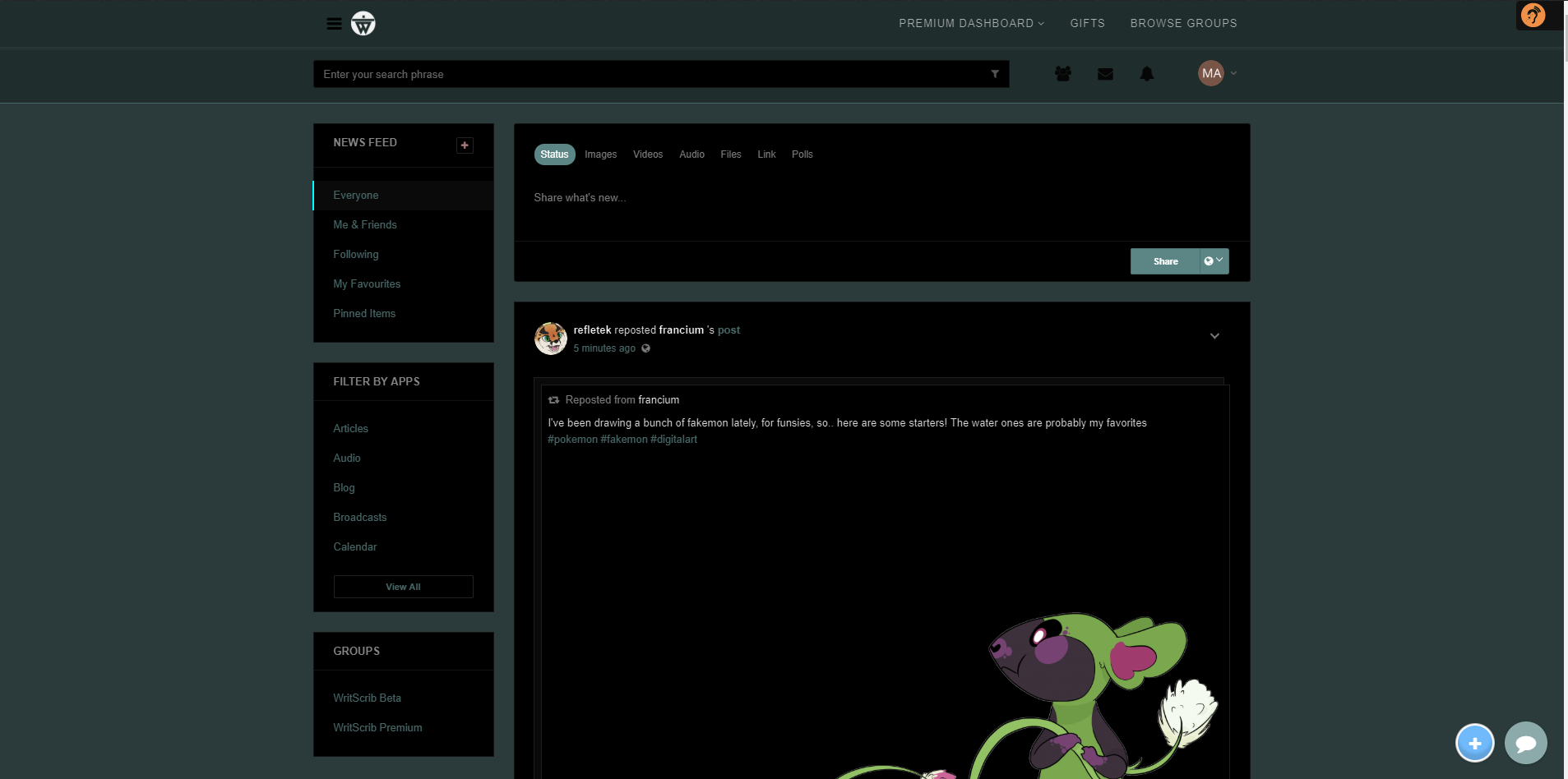Open refletek's profile link

click(592, 330)
